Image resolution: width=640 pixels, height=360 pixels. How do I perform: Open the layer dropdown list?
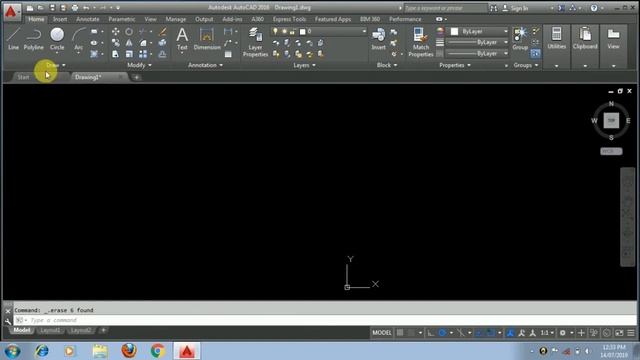click(x=364, y=31)
